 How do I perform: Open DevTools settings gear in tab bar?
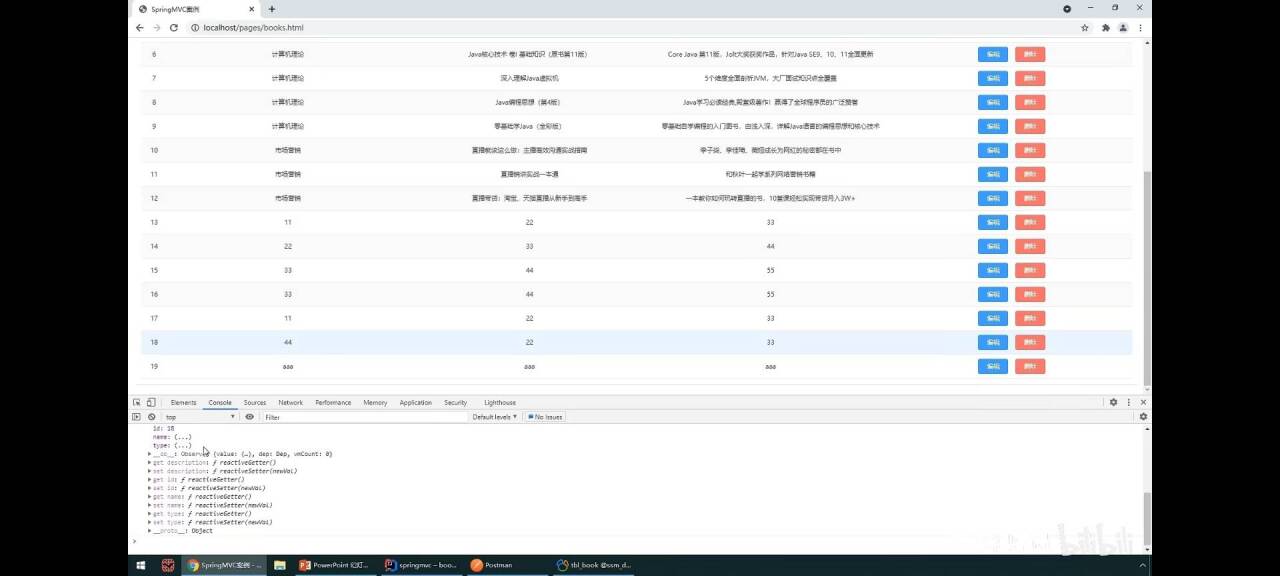tap(1113, 402)
